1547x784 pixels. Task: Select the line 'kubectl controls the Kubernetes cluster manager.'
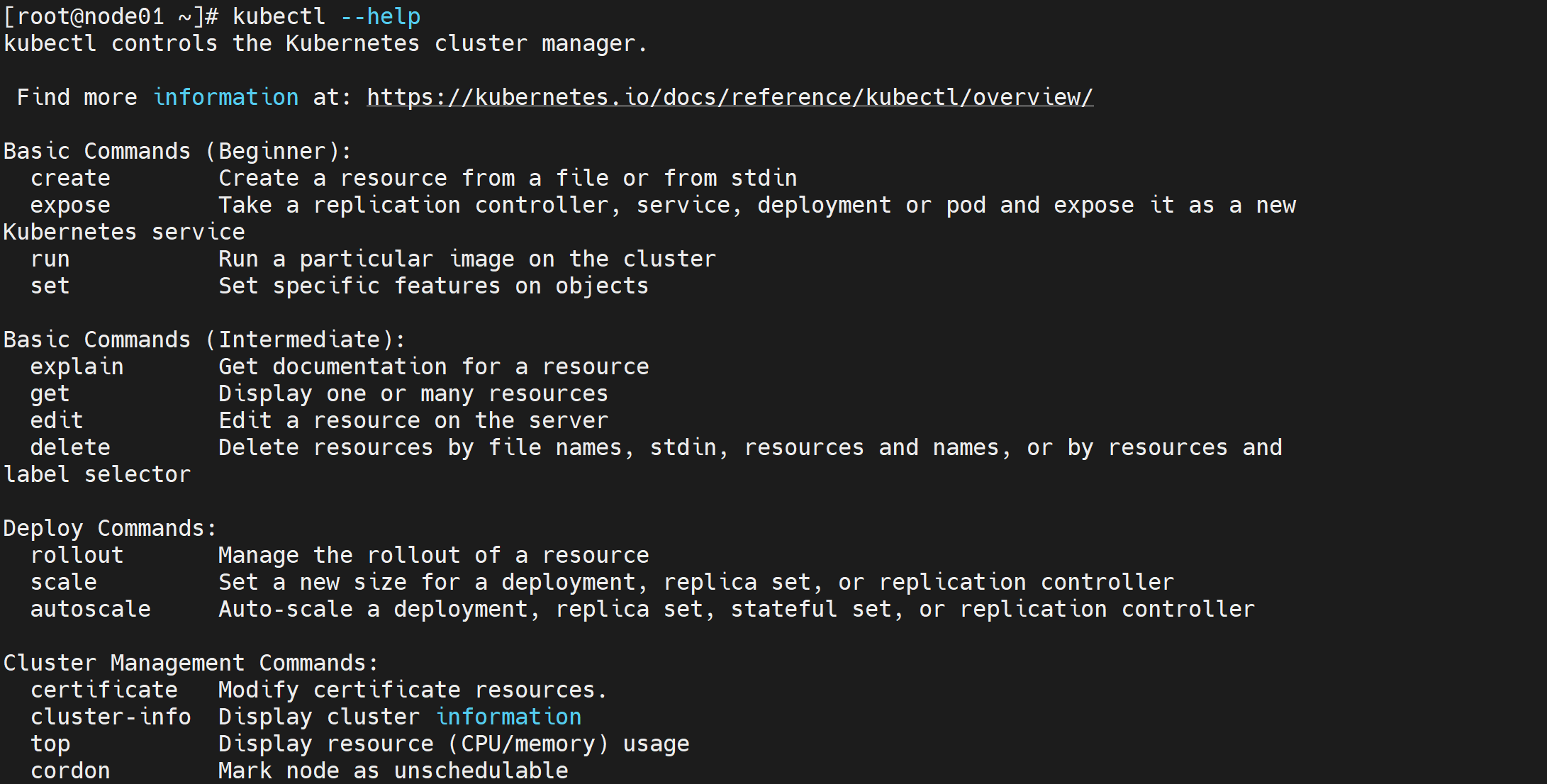tap(325, 43)
